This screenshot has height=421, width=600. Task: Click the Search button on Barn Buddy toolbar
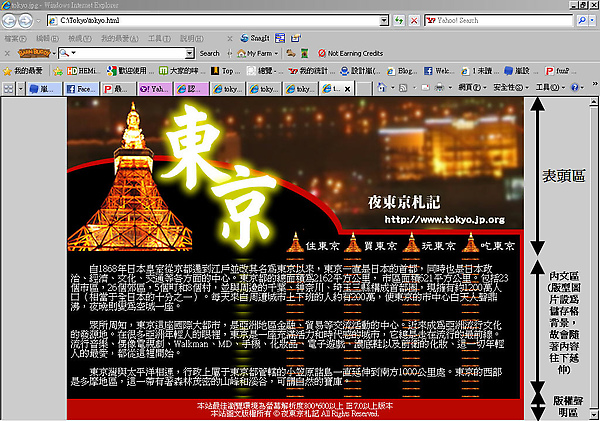(210, 53)
